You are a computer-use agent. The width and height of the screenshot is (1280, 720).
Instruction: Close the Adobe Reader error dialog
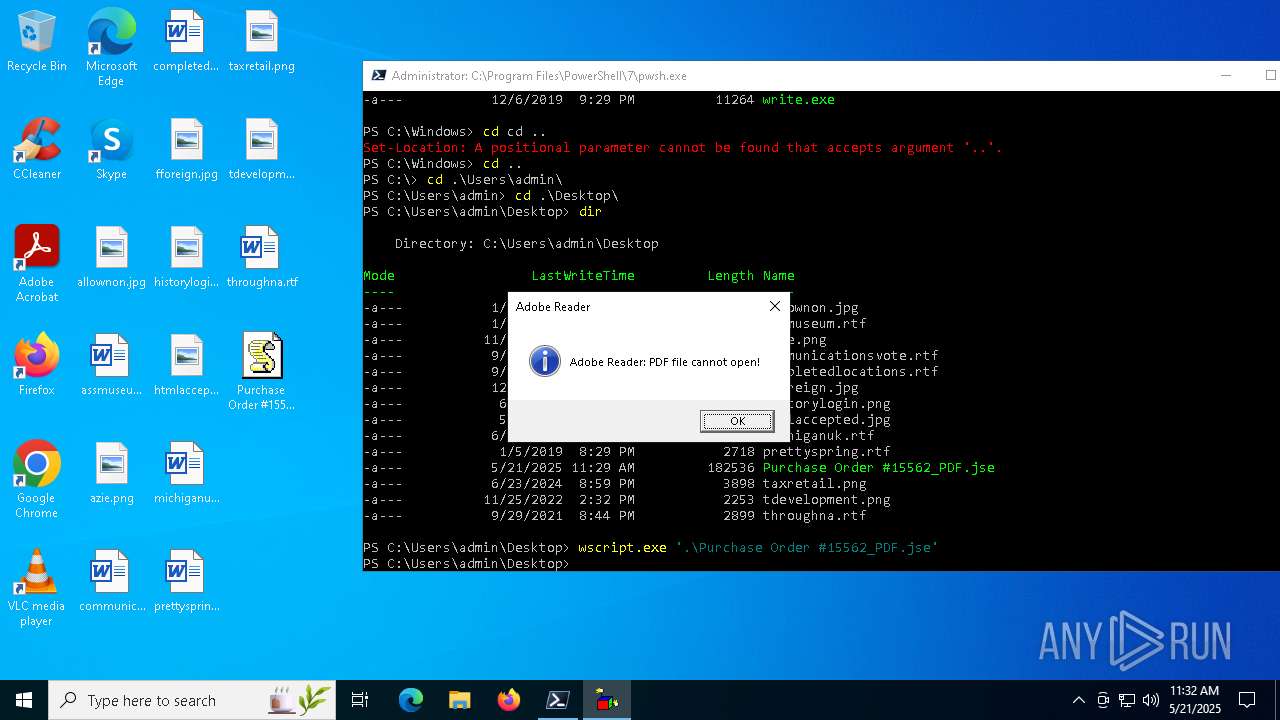[x=774, y=306]
